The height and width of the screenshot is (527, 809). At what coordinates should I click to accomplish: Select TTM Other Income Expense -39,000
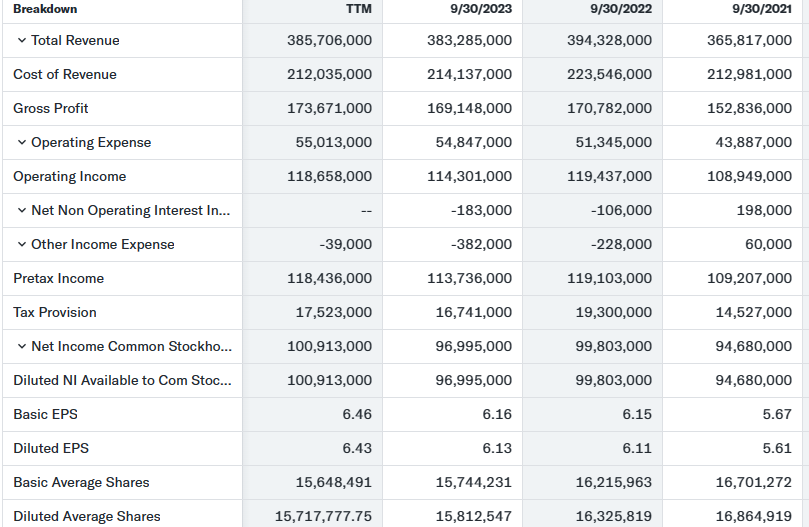pyautogui.click(x=346, y=245)
